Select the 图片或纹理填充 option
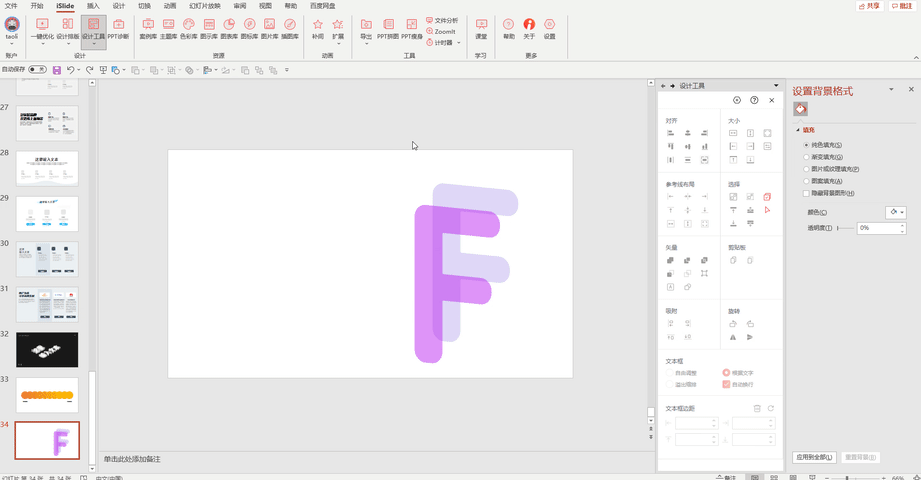 (831, 169)
